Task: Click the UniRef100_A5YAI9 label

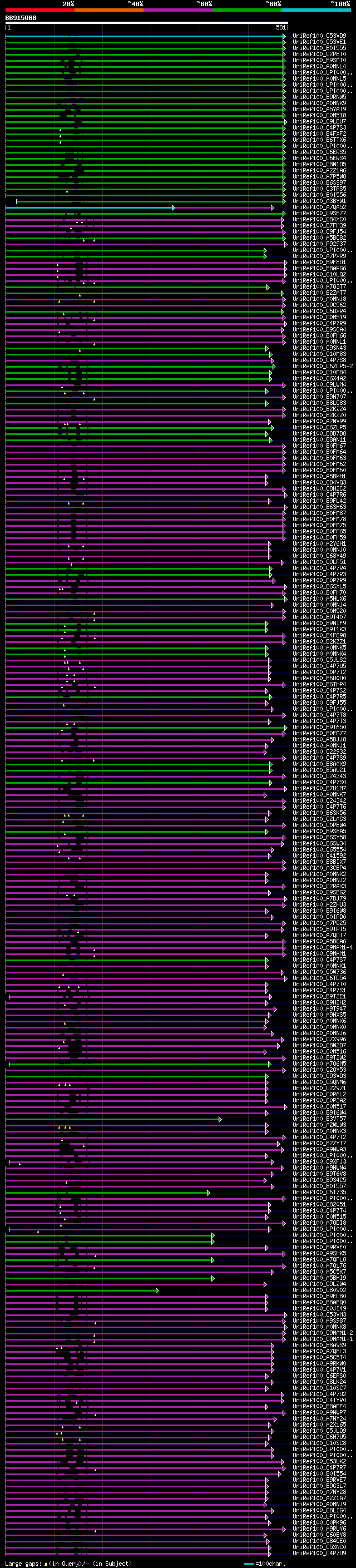Action: [x=319, y=110]
